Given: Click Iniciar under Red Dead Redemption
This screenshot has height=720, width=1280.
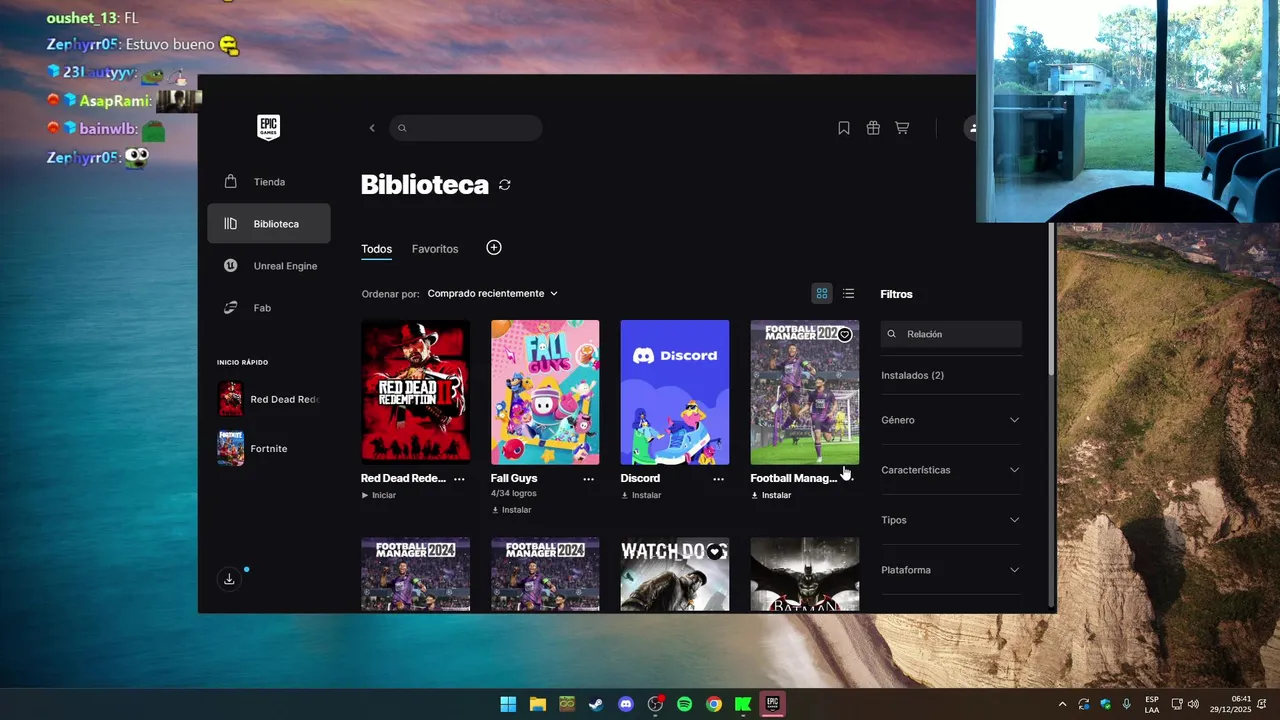Looking at the screenshot, I should pyautogui.click(x=379, y=495).
